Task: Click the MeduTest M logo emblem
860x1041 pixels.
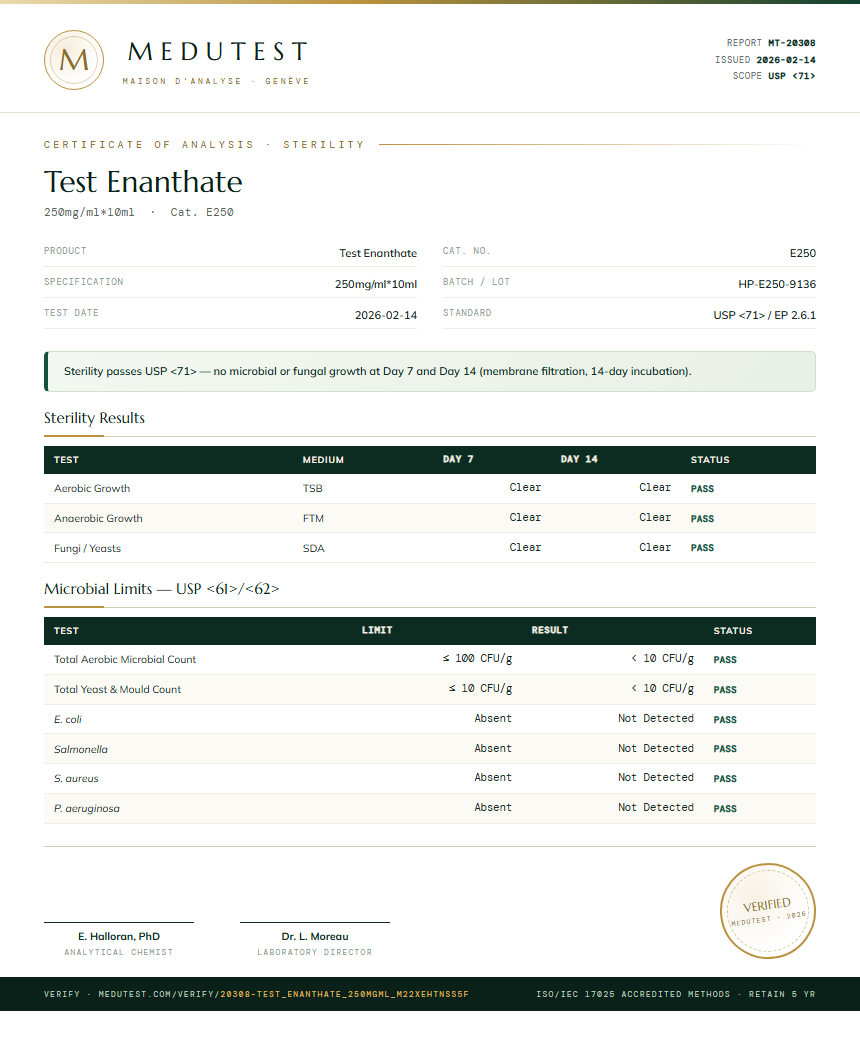Action: 74,60
